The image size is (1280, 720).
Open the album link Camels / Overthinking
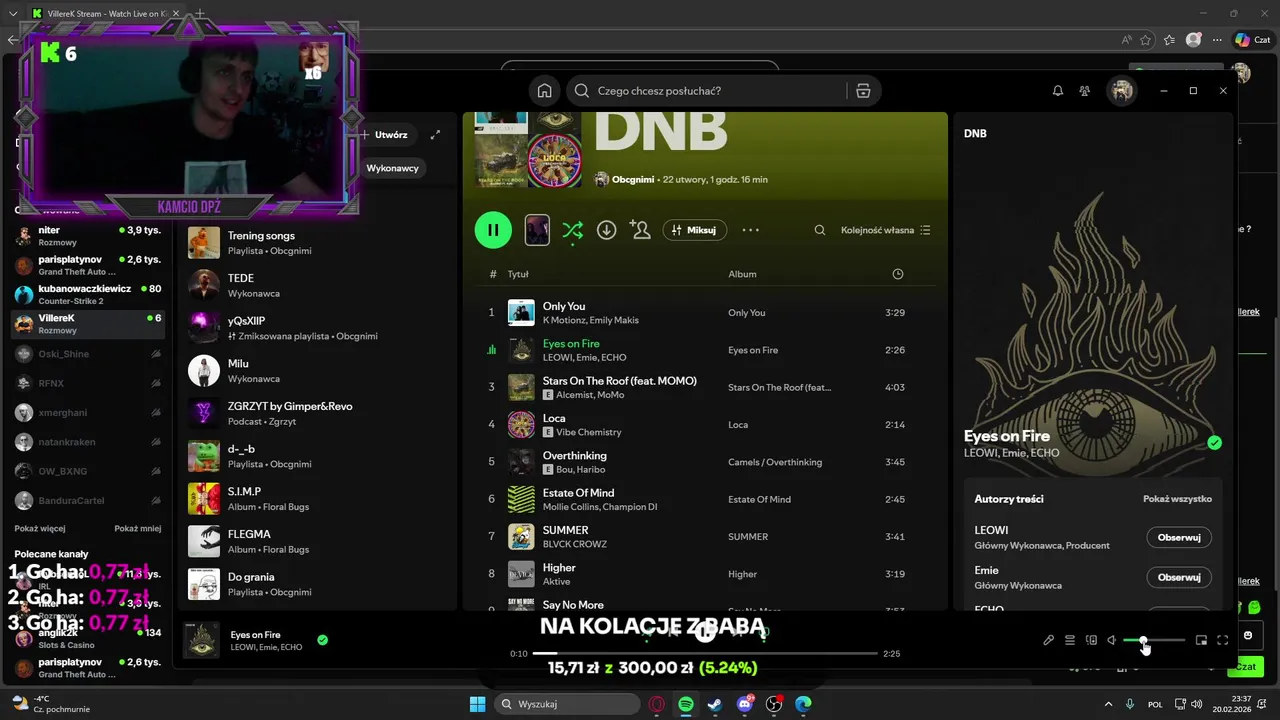pyautogui.click(x=775, y=462)
